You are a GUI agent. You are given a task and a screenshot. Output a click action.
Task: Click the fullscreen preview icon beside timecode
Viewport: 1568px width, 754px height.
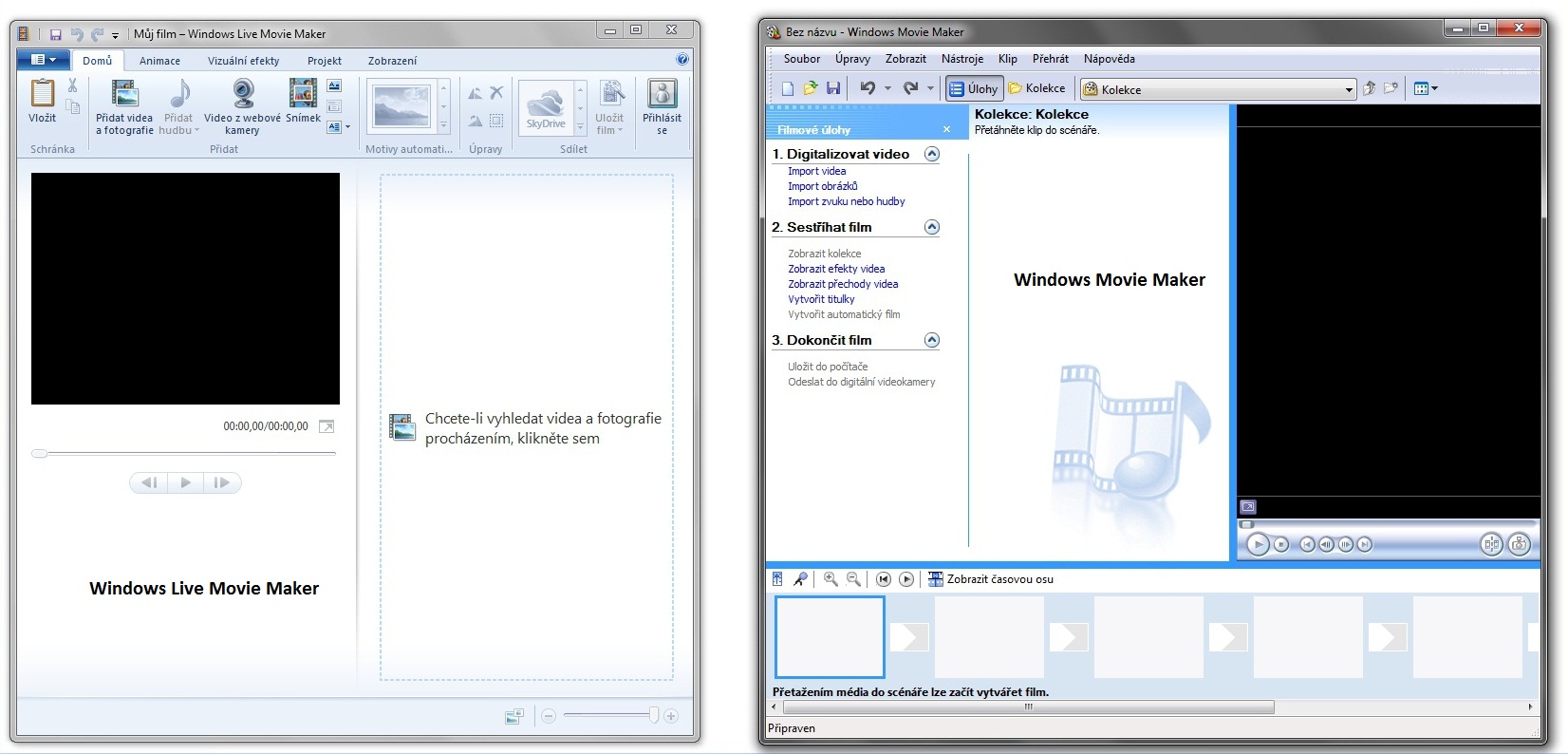pos(327,427)
